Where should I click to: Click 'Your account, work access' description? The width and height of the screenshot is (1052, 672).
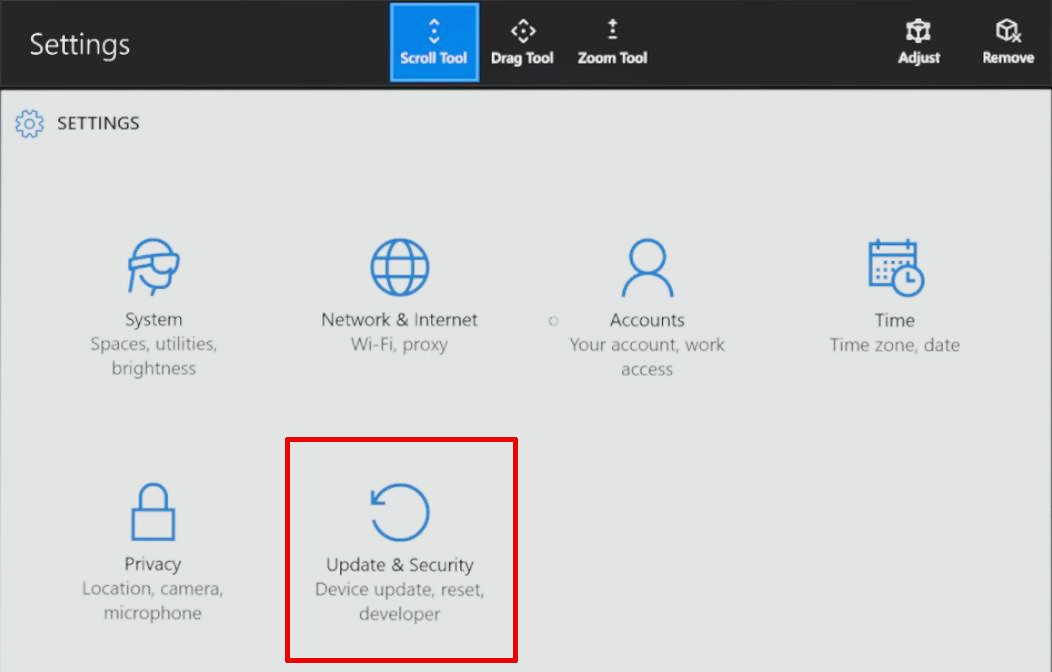pos(647,357)
